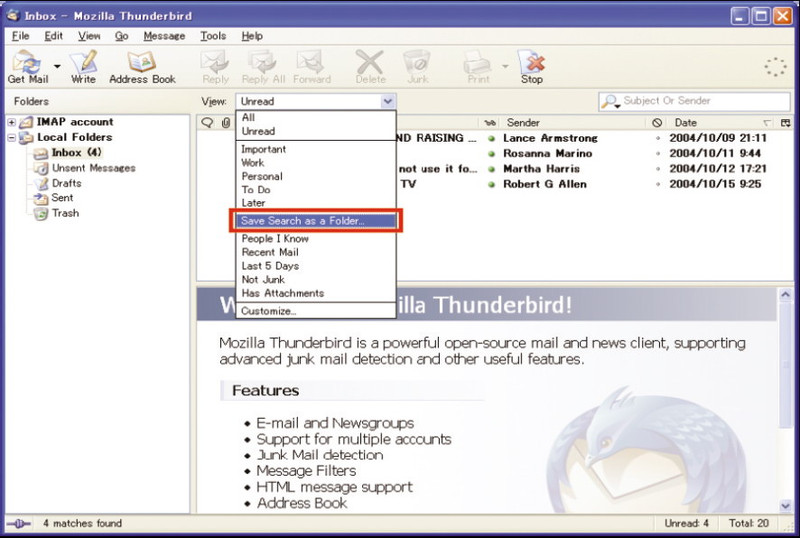Click the Get Mail toolbar icon
The height and width of the screenshot is (538, 800).
(28, 67)
